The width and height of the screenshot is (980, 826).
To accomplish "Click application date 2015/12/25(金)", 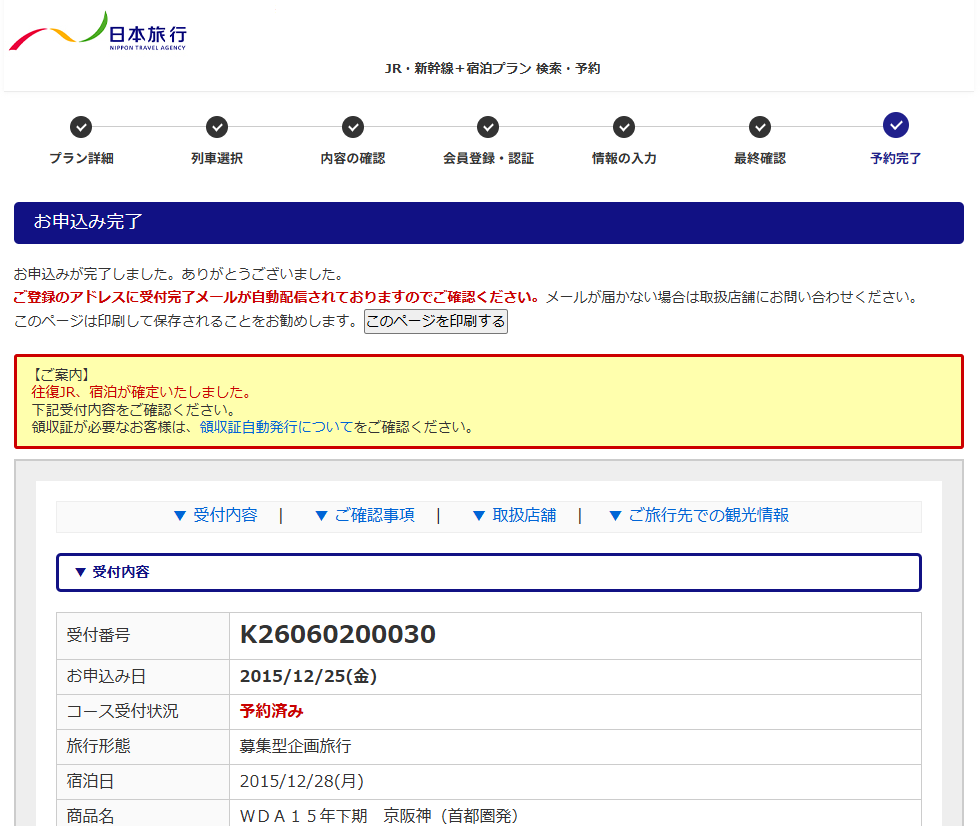I will tap(308, 677).
